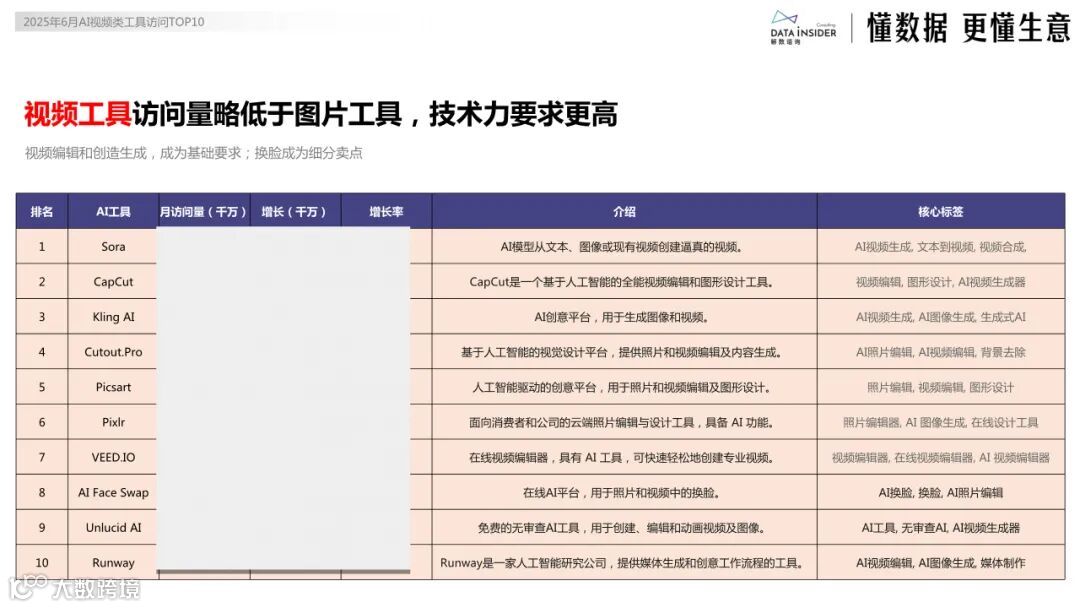This screenshot has width=1080, height=608.
Task: Click the '增长率' column header
Action: pos(386,211)
